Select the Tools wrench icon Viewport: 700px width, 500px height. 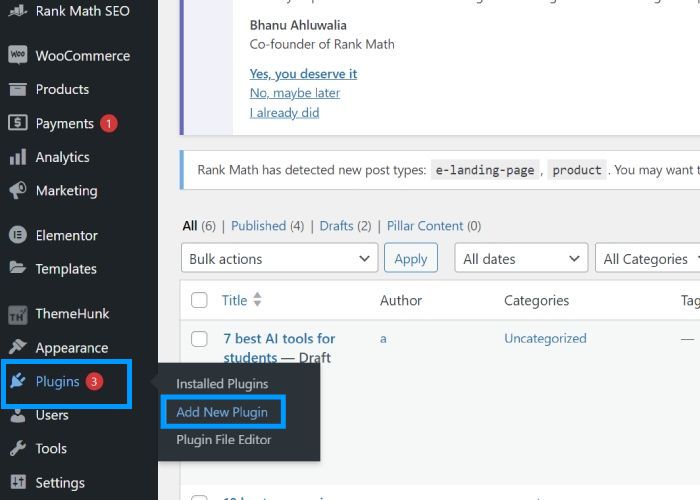coord(17,448)
